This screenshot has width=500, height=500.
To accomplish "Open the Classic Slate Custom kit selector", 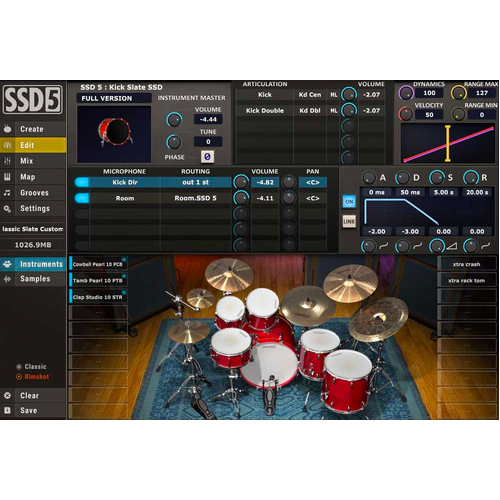I will pyautogui.click(x=33, y=229).
